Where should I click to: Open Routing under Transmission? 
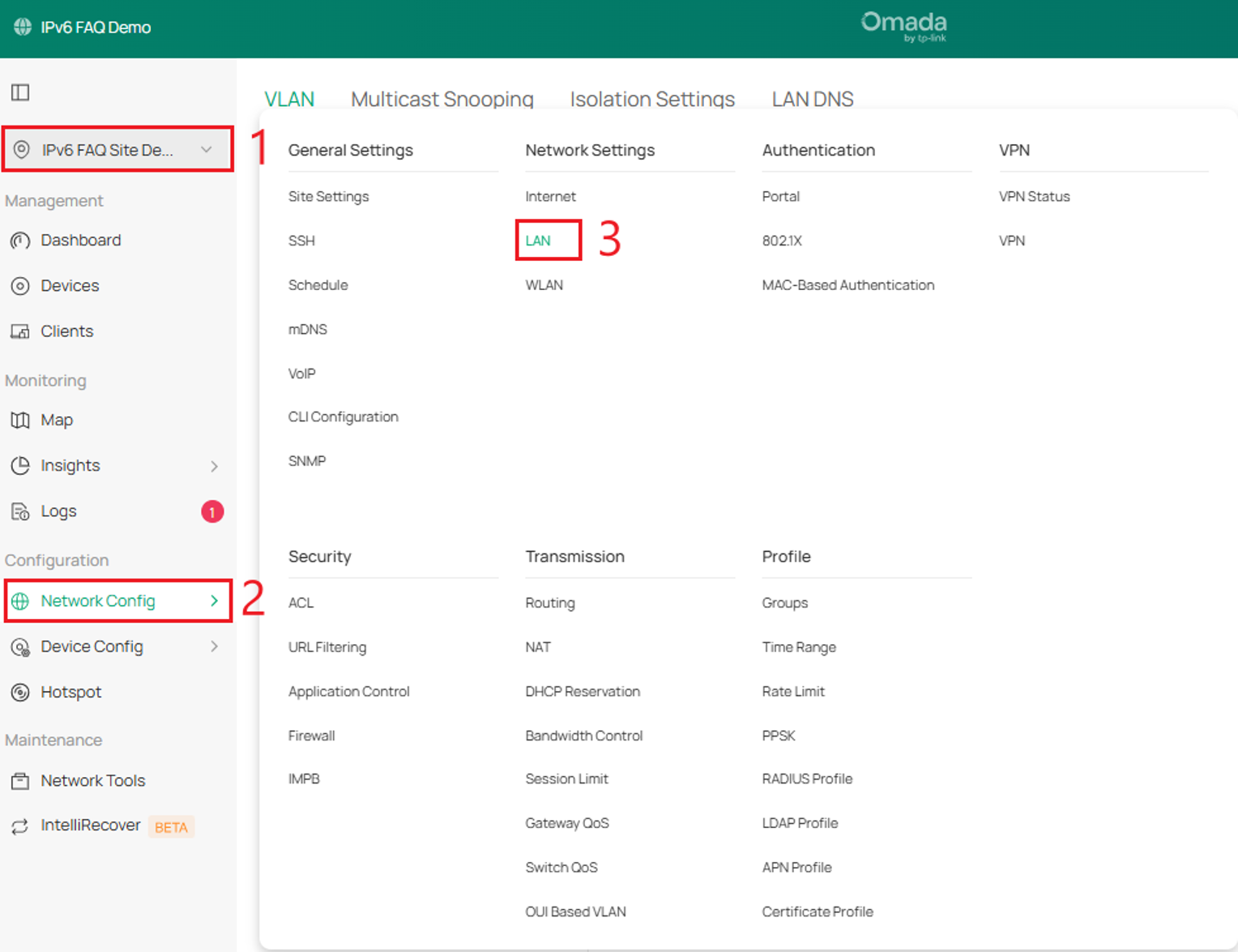click(549, 603)
